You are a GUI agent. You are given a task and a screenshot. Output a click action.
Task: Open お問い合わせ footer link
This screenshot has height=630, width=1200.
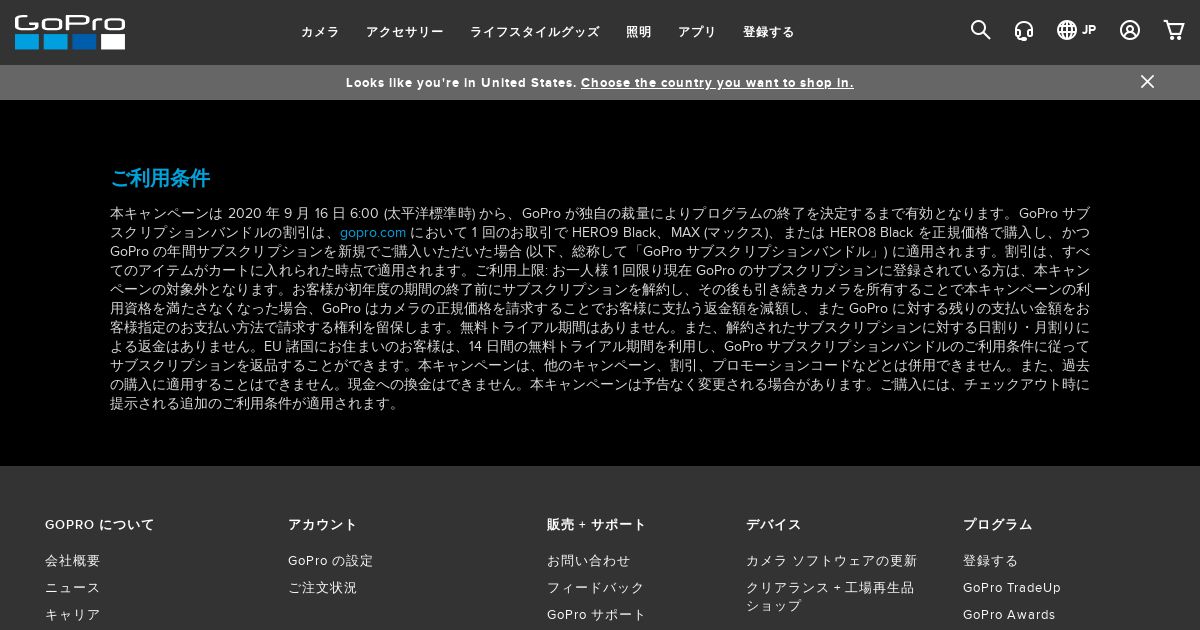point(589,561)
